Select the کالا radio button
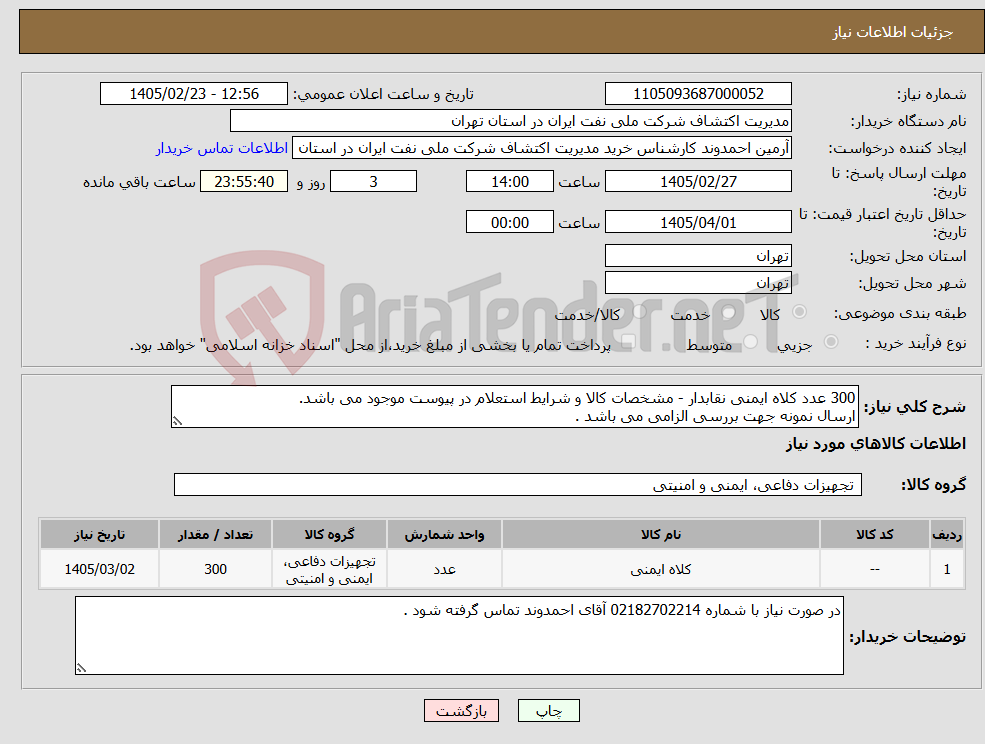 pyautogui.click(x=800, y=312)
